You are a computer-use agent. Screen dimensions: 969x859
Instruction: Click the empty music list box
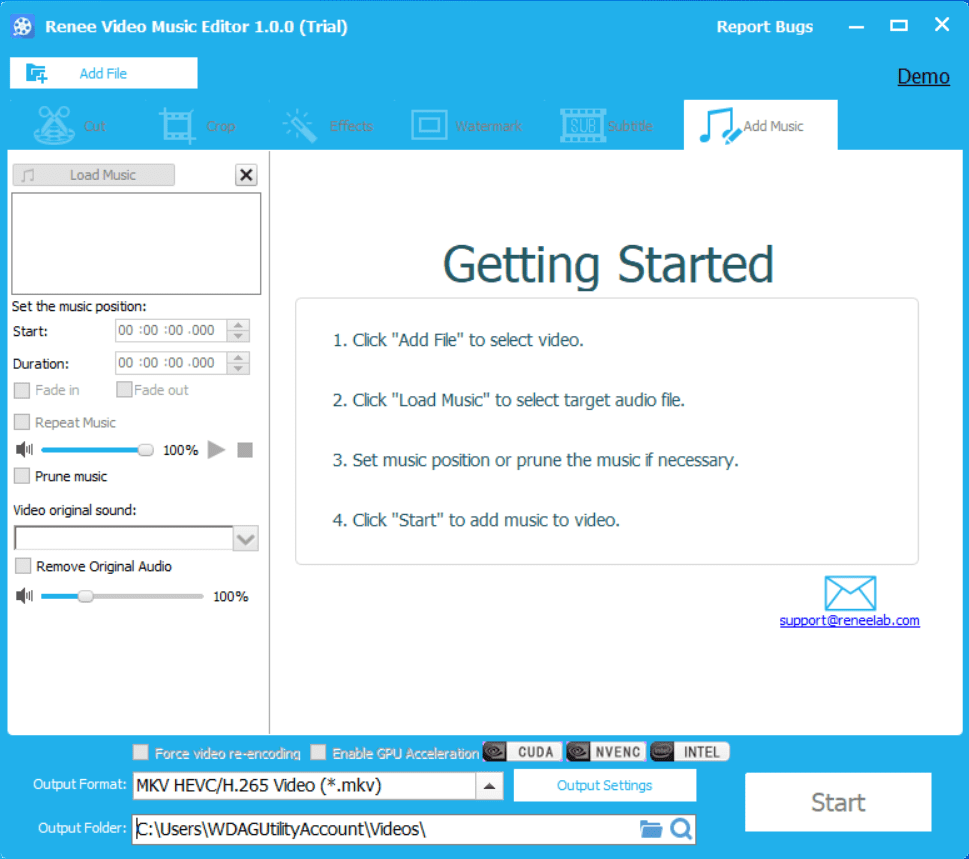click(136, 243)
